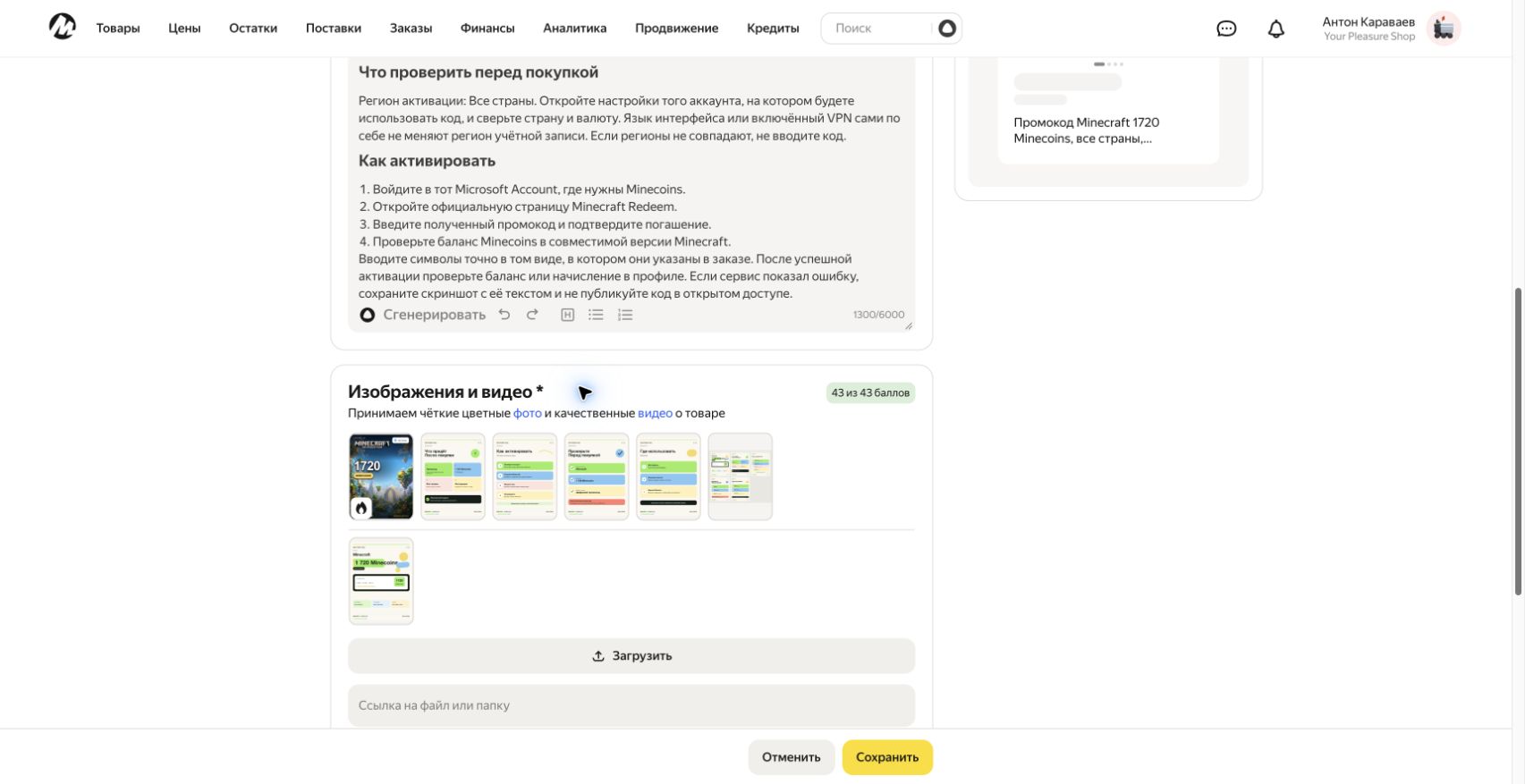Select the Minecraft 1720 cover thumbnail

coord(381,476)
